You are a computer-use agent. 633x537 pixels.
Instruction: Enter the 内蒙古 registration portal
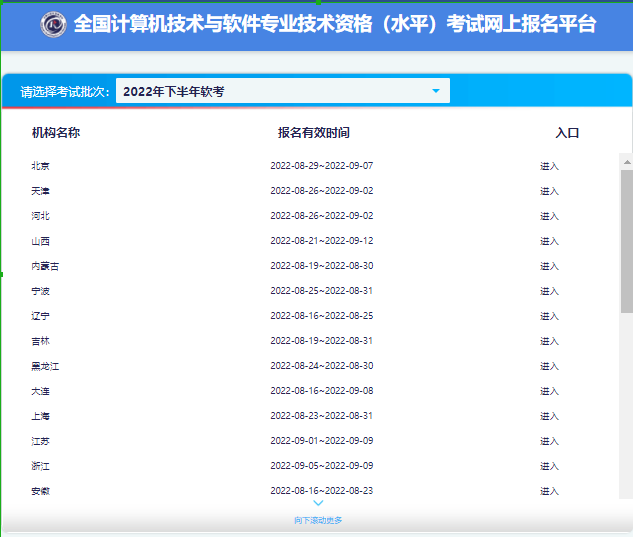pos(549,266)
